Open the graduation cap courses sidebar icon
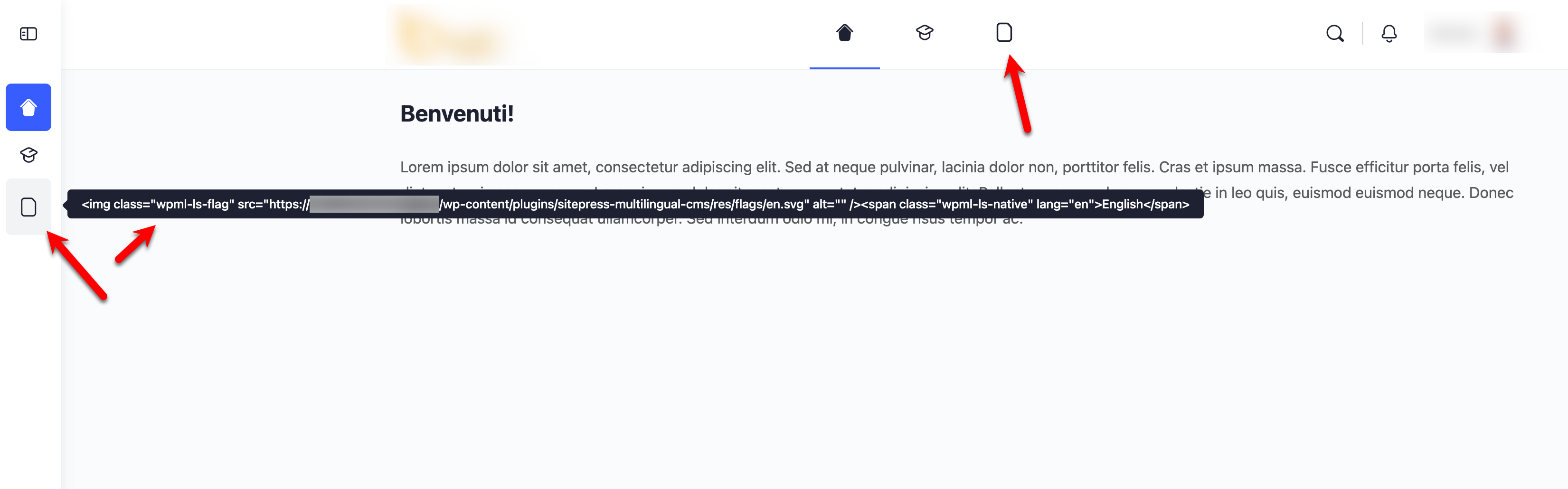The width and height of the screenshot is (1568, 489). click(x=28, y=155)
